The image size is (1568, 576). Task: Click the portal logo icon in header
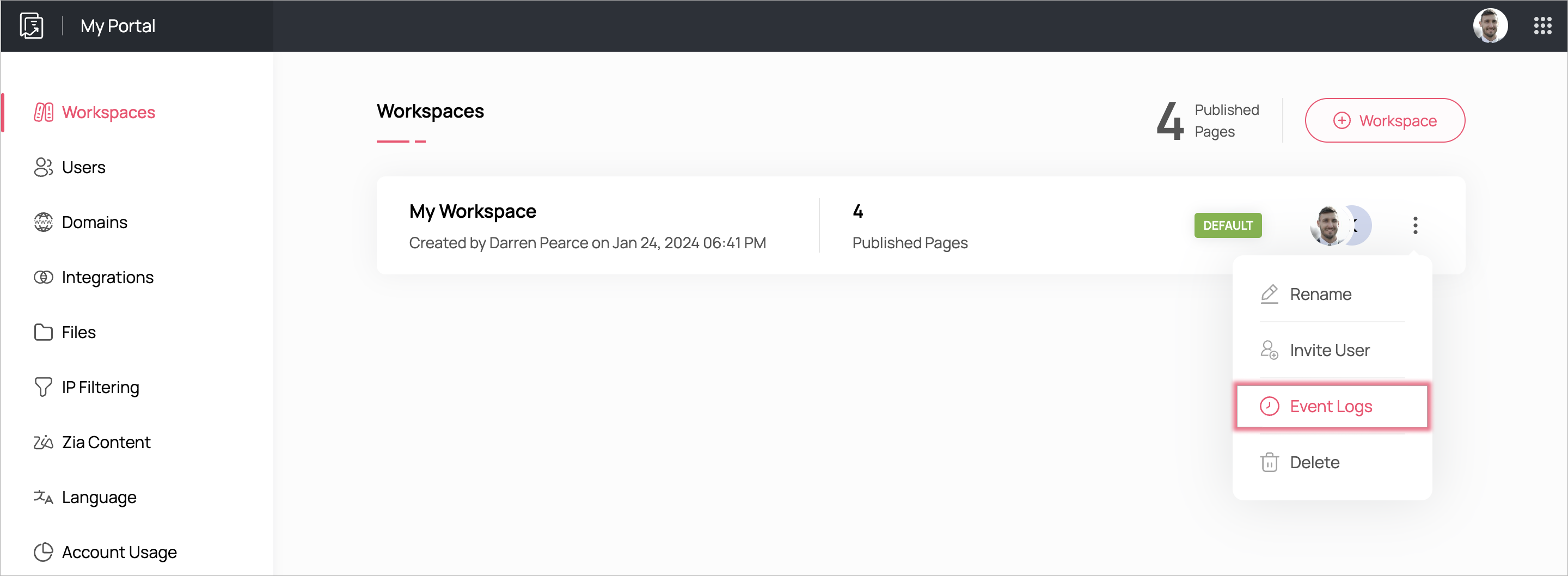(32, 26)
